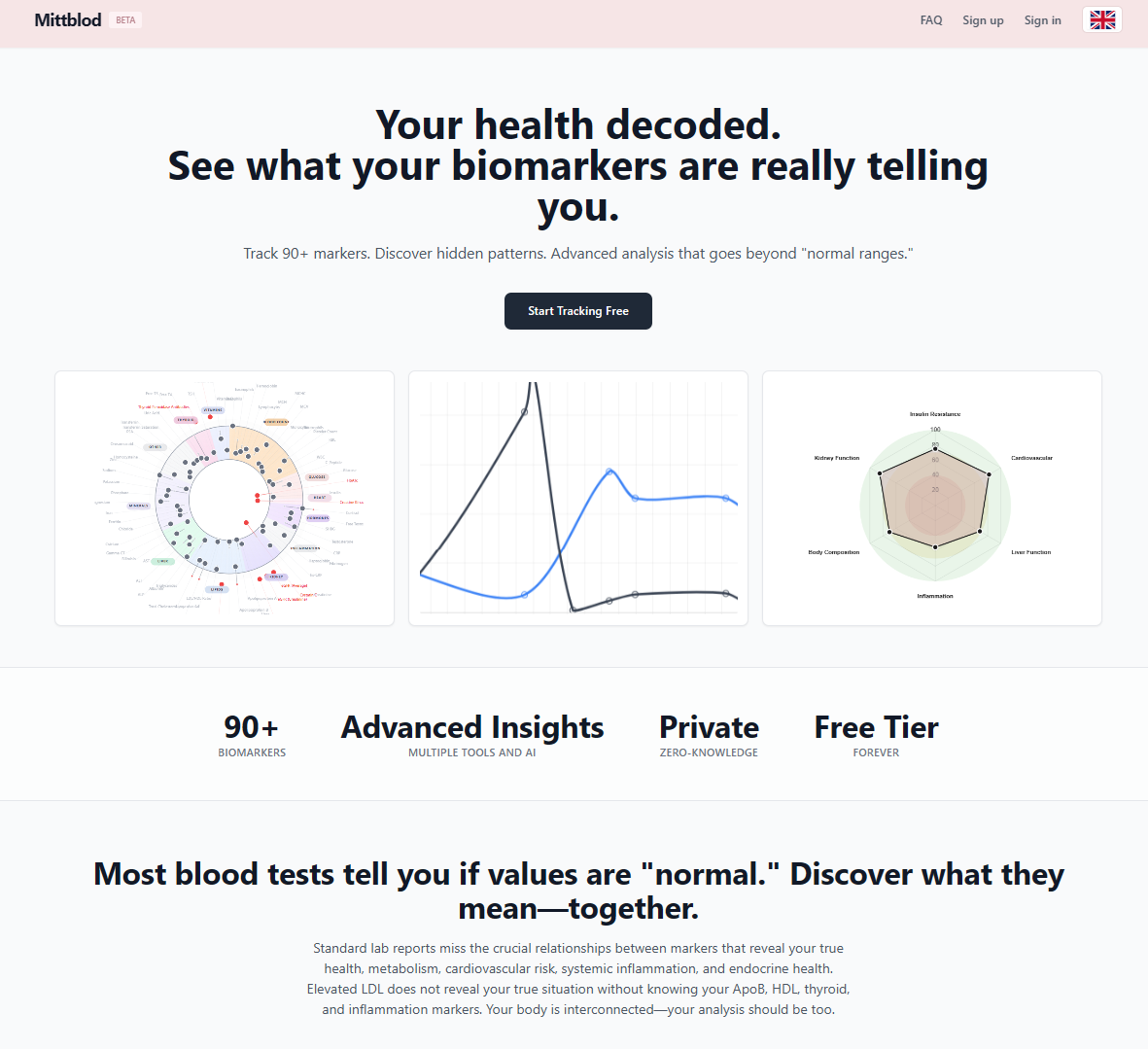Viewport: 1148px width, 1049px height.
Task: Click the Free Tier Forever feature
Action: (x=876, y=732)
